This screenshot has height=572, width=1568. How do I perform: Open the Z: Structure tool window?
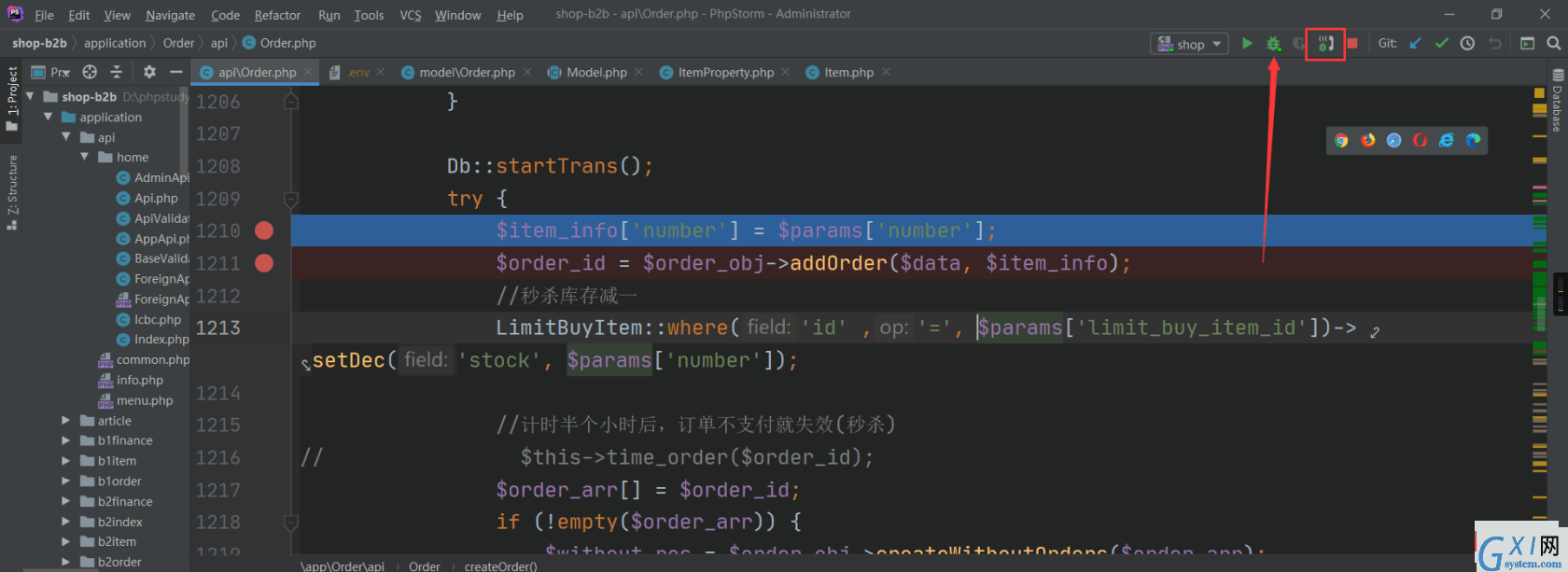(x=12, y=192)
